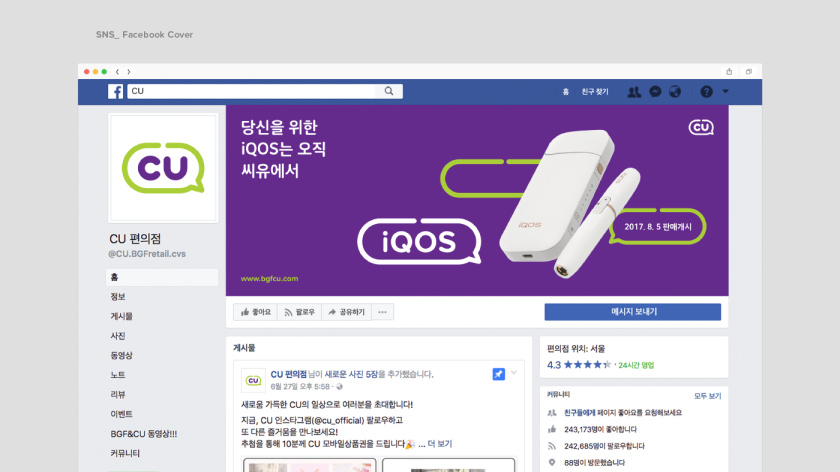Open the help question mark icon
The height and width of the screenshot is (472, 840).
click(707, 92)
